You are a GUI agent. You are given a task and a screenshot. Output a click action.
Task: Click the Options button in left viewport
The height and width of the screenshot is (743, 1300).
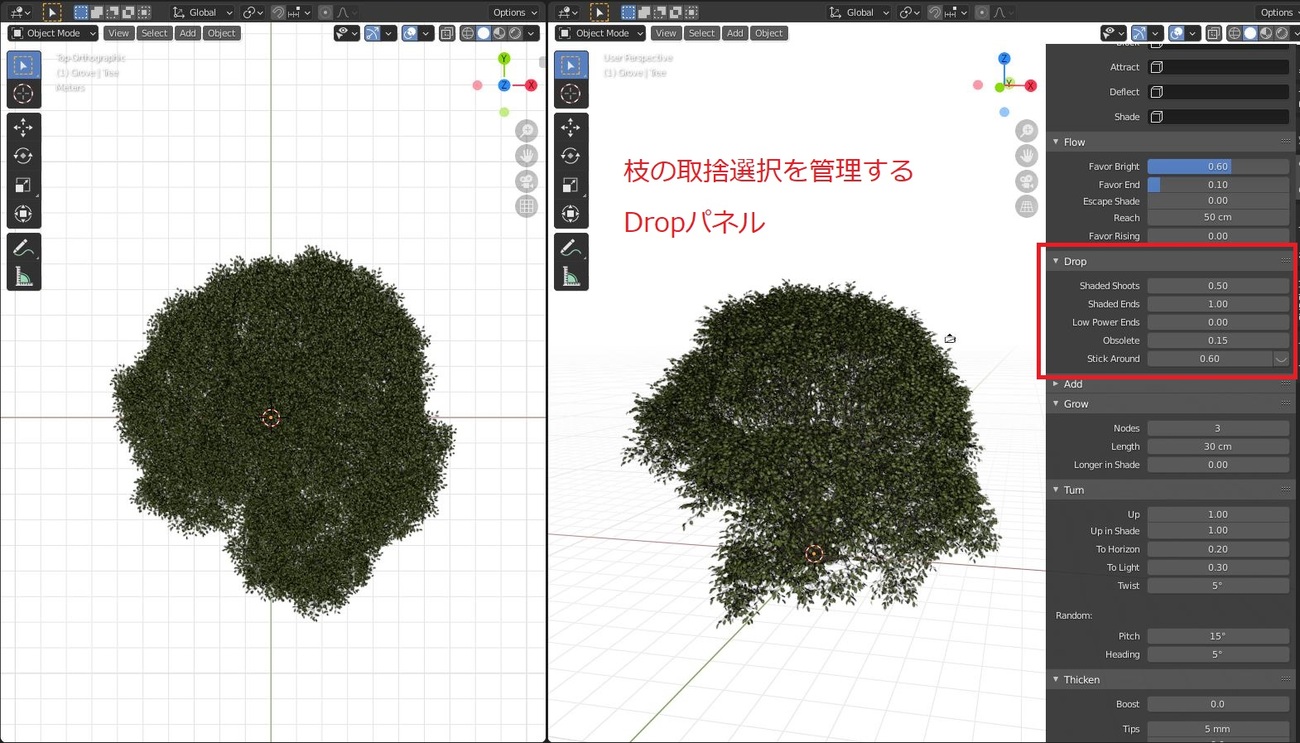click(x=514, y=12)
